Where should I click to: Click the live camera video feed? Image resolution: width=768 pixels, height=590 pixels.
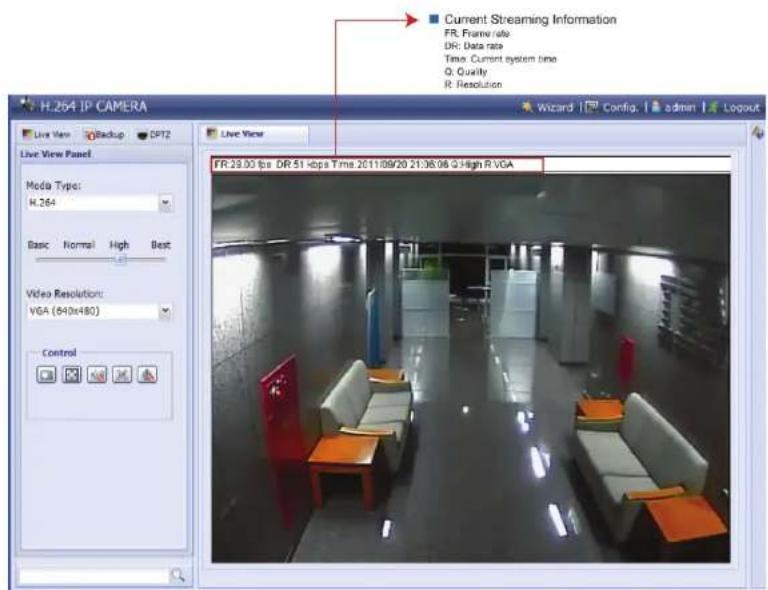(471, 368)
